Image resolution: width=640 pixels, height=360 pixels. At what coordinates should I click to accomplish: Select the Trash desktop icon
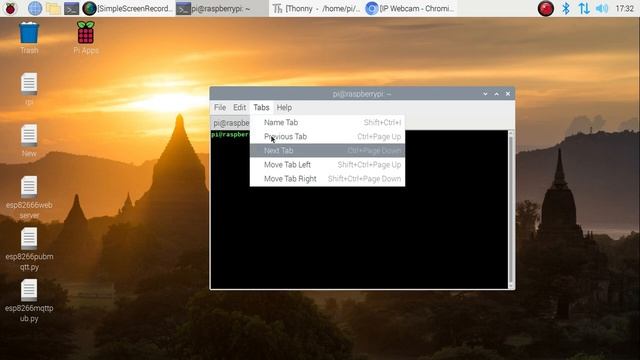(29, 38)
